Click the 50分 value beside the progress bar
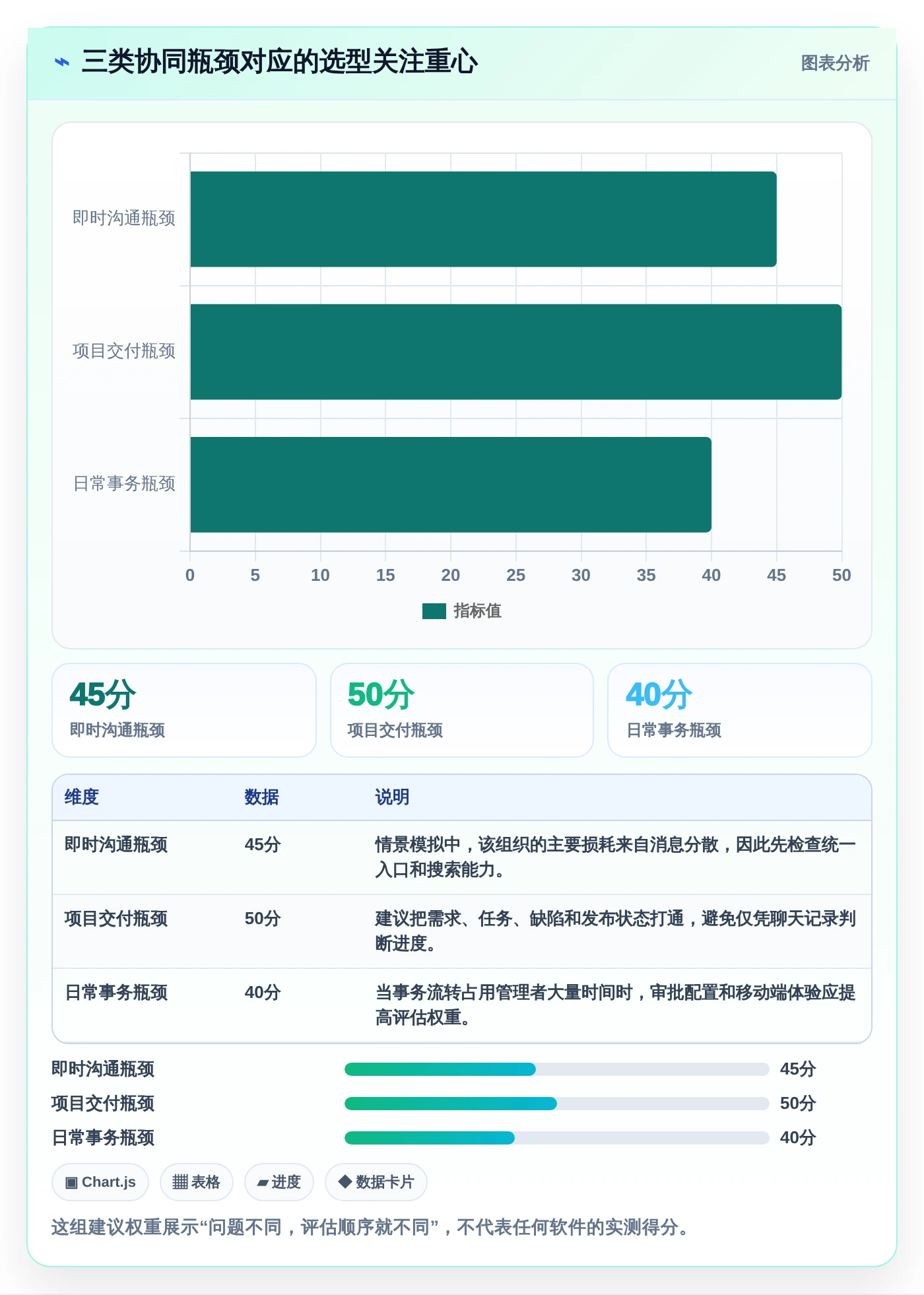The height and width of the screenshot is (1295, 924). 798,1104
